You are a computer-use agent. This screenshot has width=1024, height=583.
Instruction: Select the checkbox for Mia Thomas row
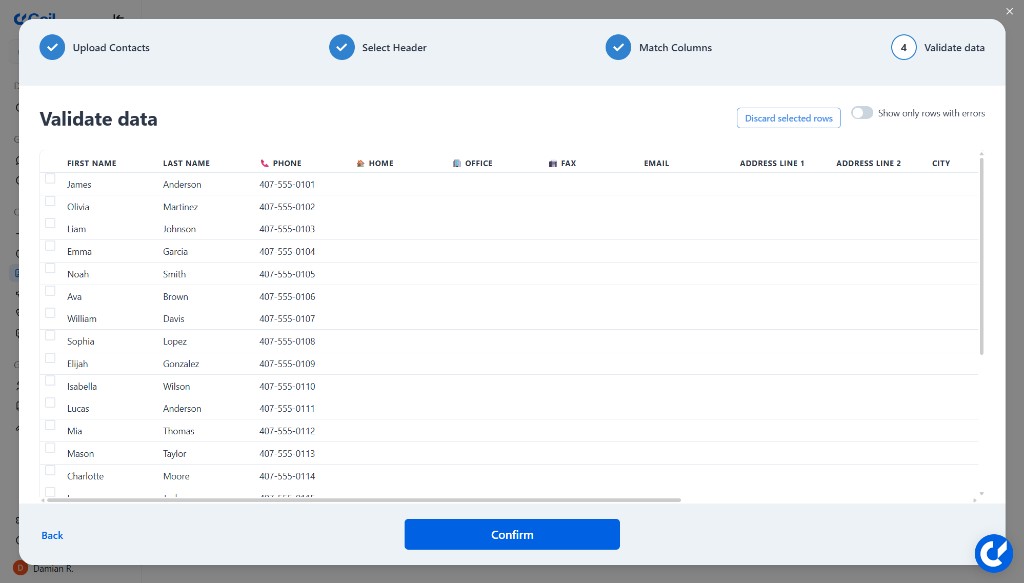50,425
